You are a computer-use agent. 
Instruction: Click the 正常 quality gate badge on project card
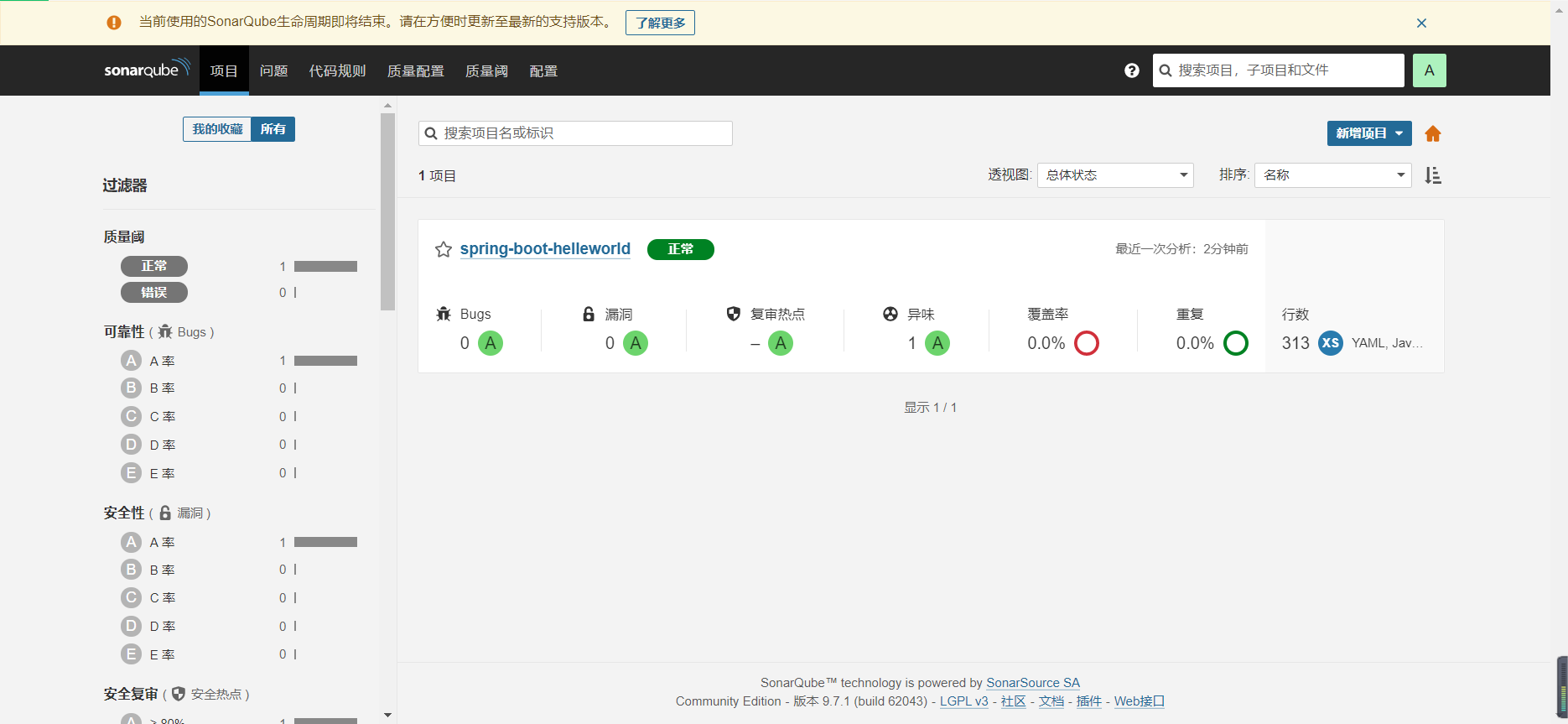pos(681,249)
